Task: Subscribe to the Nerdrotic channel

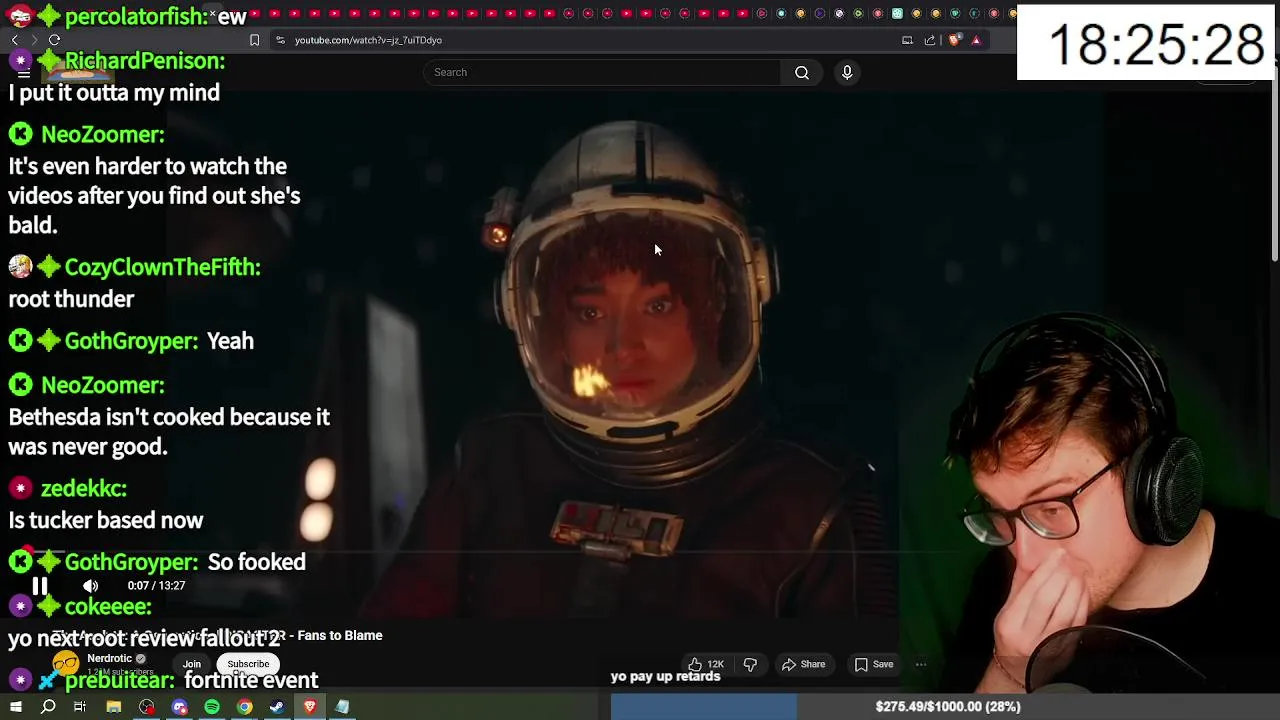Action: tap(248, 664)
